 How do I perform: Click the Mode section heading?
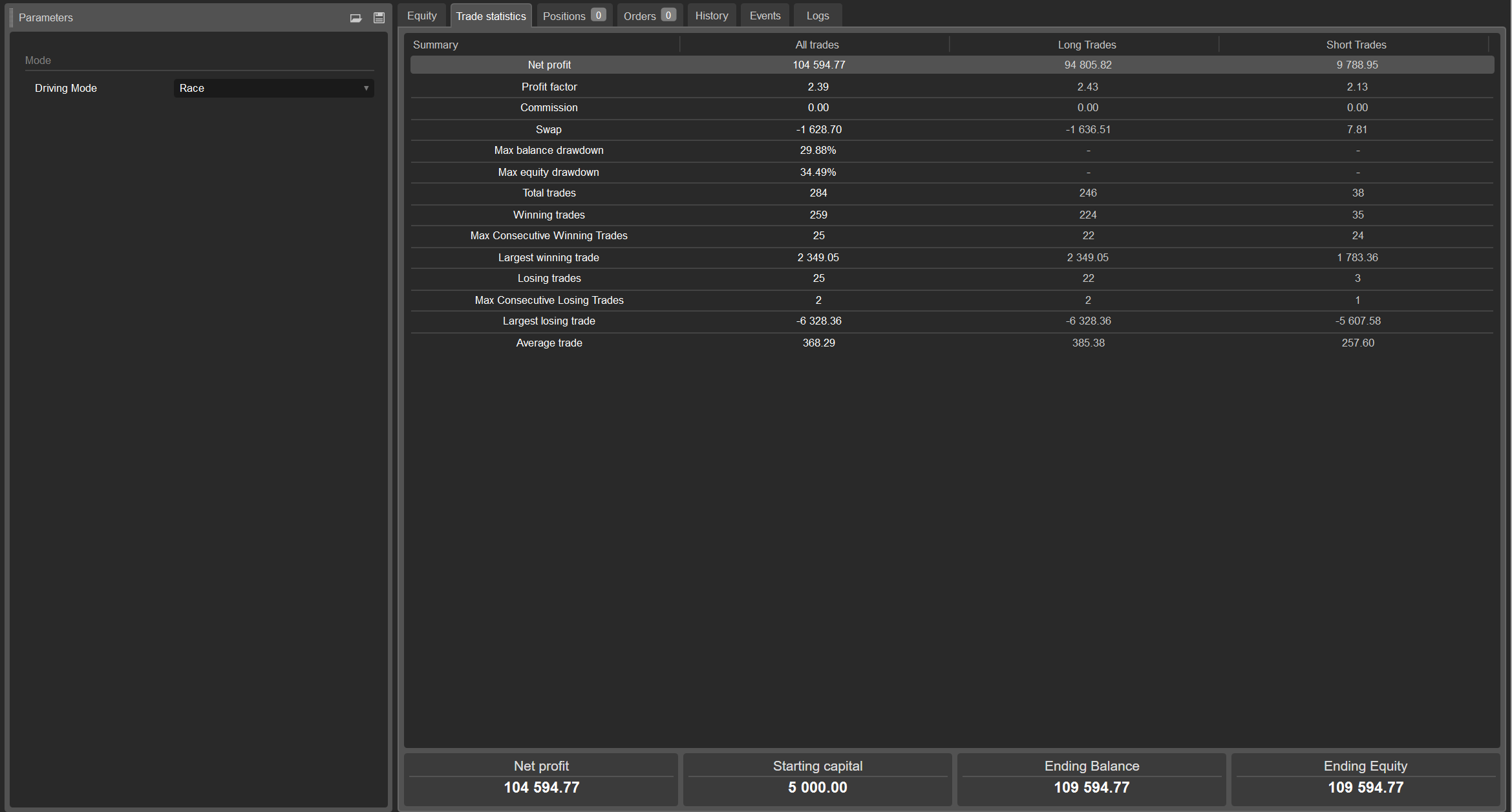[x=37, y=60]
